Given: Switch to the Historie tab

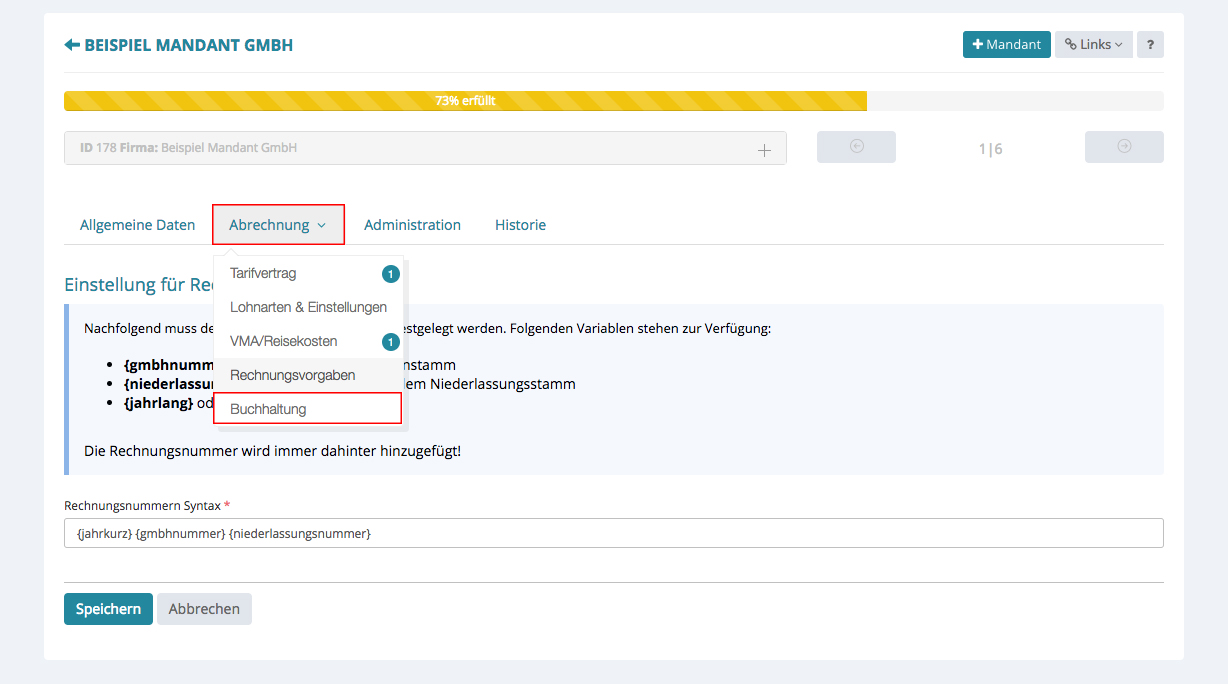Looking at the screenshot, I should pos(520,225).
